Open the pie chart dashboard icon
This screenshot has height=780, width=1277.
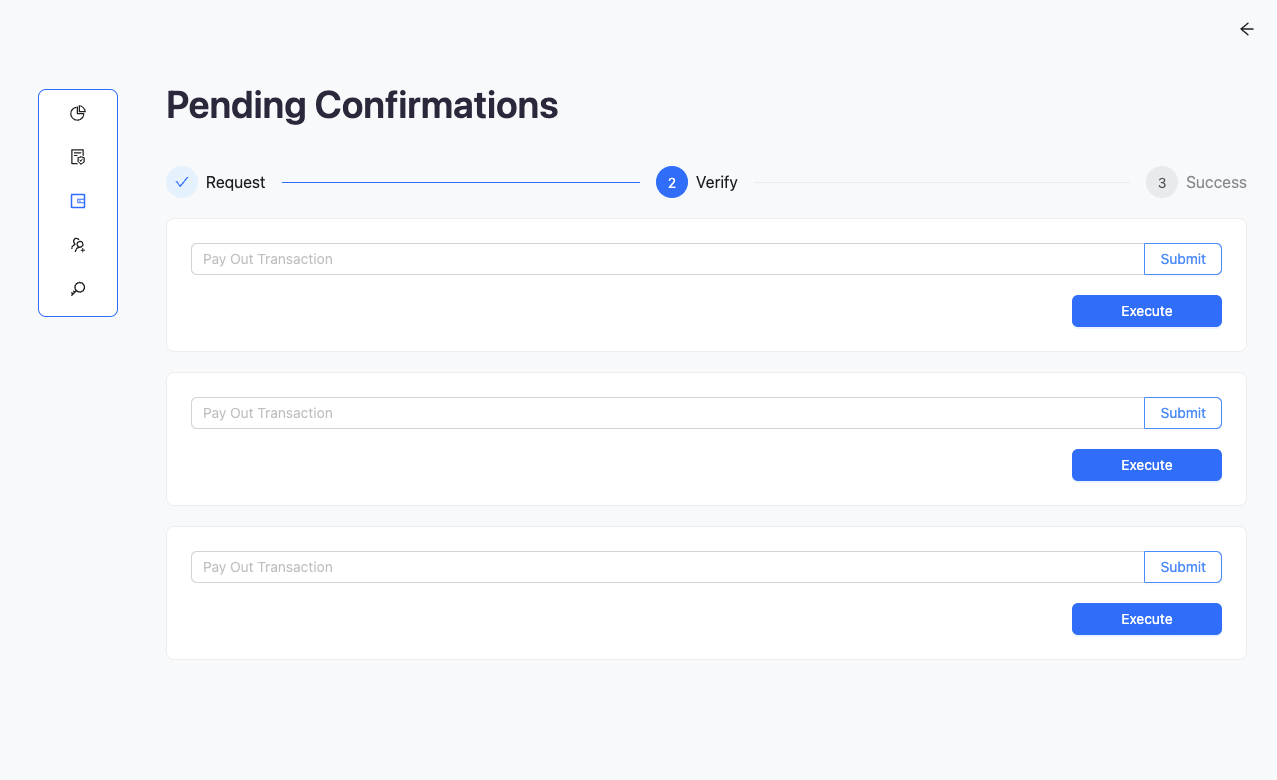pos(78,113)
